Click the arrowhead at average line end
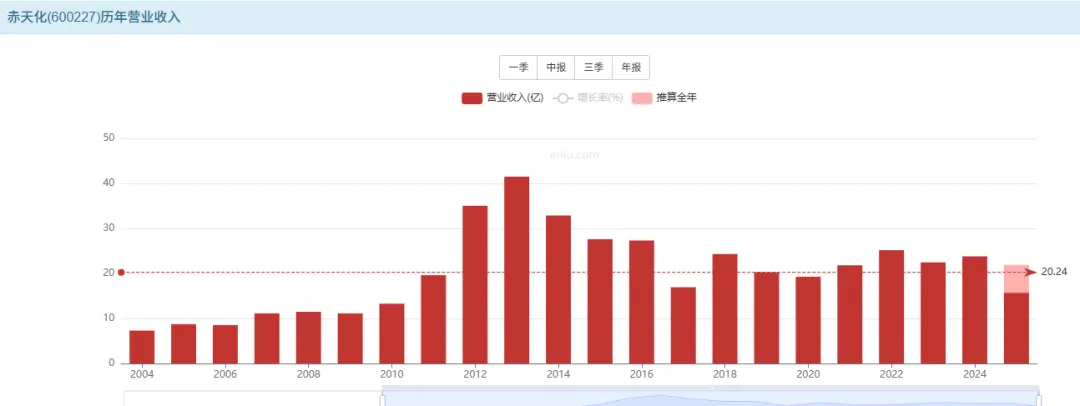1080x406 pixels. pyautogui.click(x=1031, y=272)
